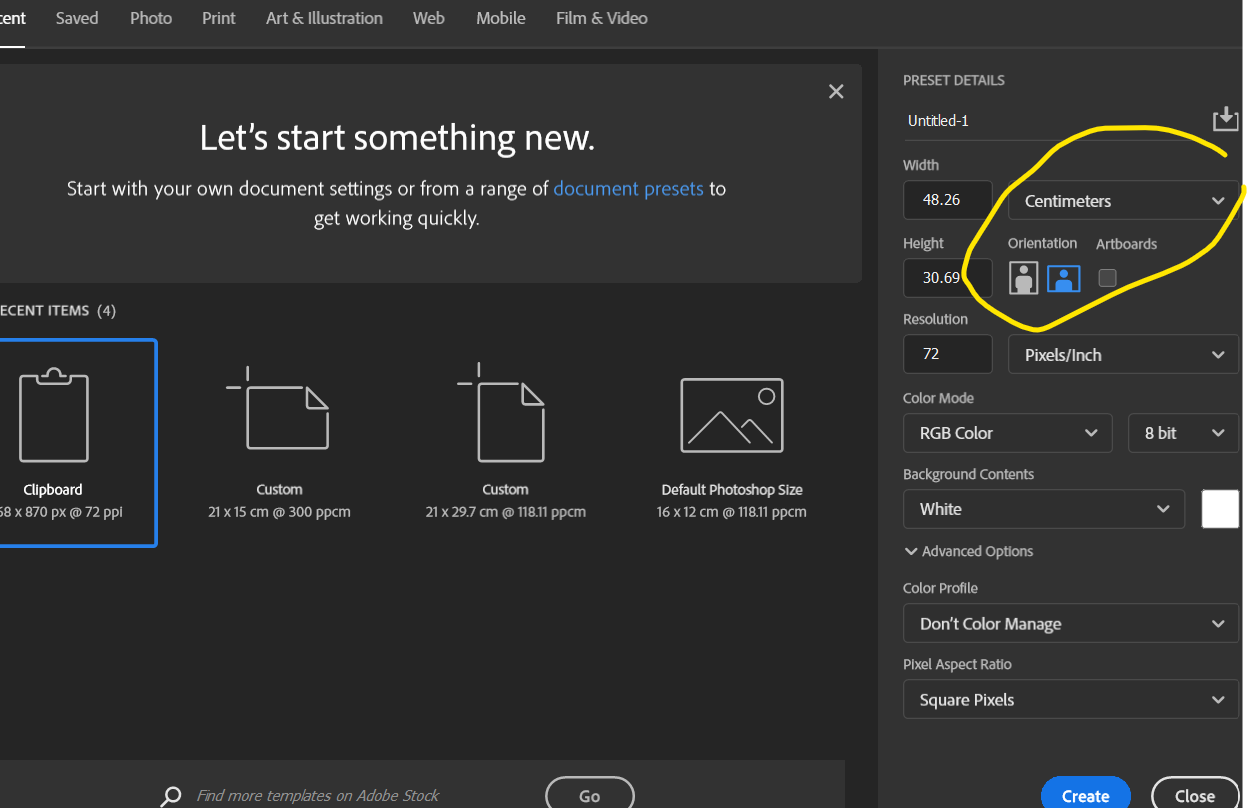
Task: Save the document preset icon
Action: (x=1225, y=119)
